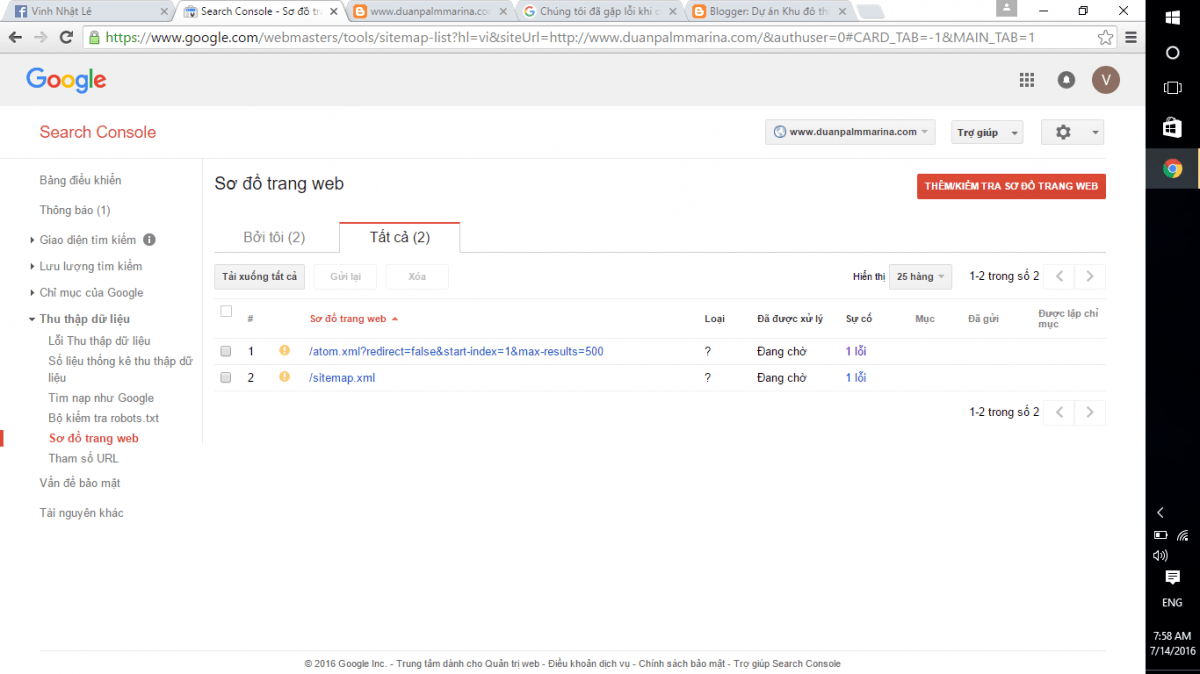Check the box for /sitemap.xml row
1200x674 pixels.
(x=226, y=378)
